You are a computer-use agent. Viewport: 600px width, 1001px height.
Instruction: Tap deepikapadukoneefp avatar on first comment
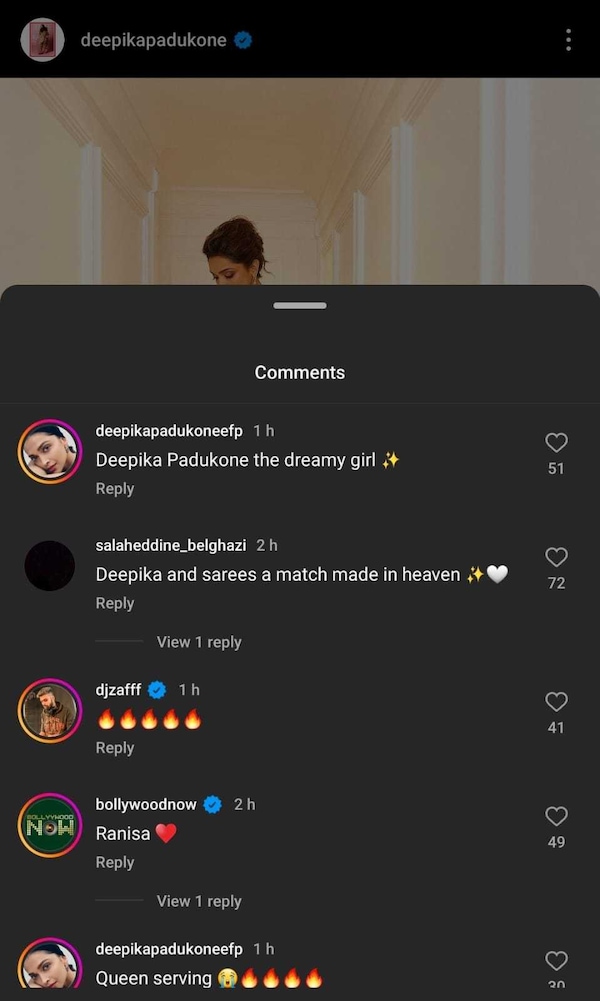50,451
